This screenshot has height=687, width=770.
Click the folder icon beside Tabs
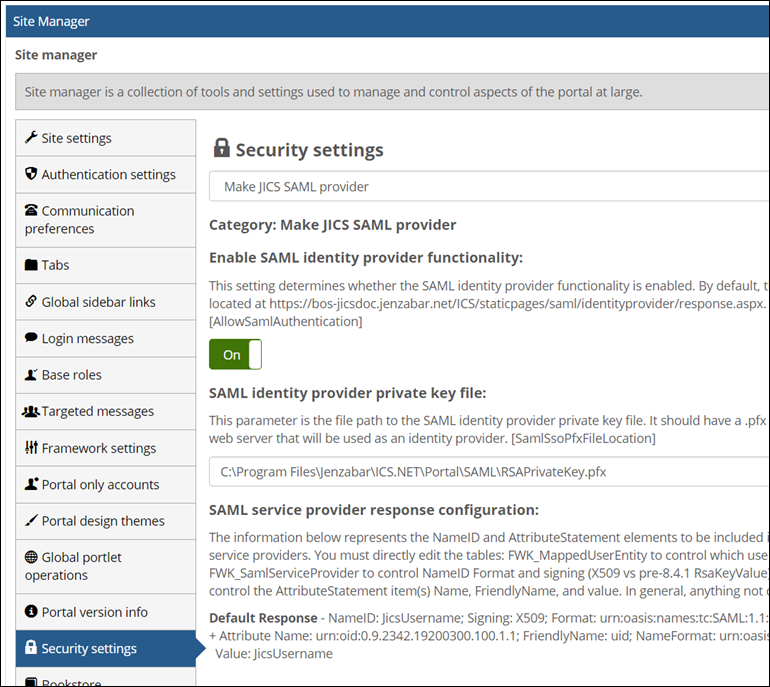pyautogui.click(x=31, y=265)
